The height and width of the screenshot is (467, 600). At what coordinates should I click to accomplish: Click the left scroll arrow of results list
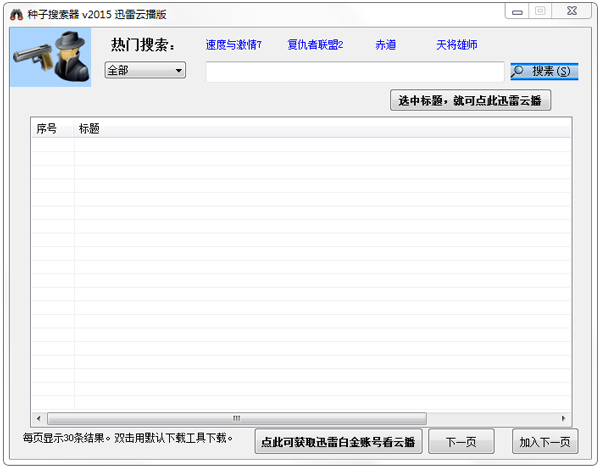coord(38,418)
